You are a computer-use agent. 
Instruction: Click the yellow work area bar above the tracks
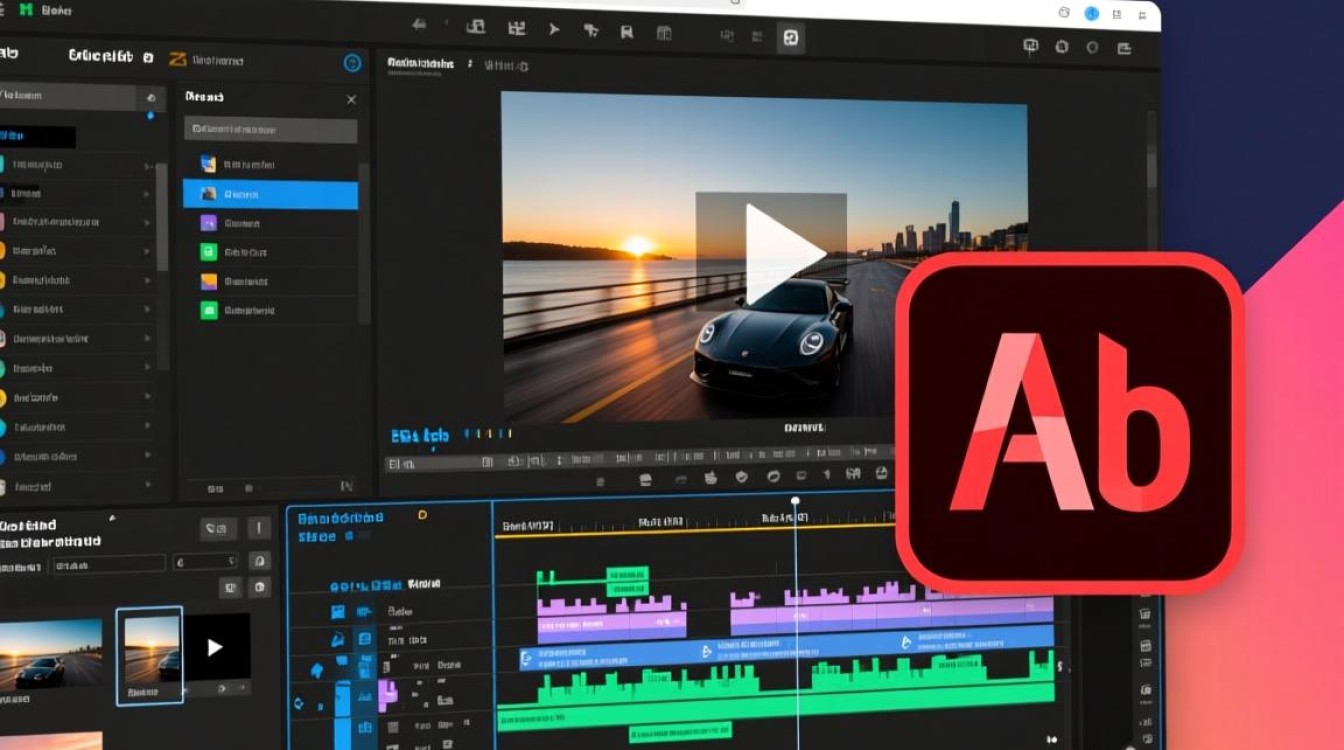694,533
